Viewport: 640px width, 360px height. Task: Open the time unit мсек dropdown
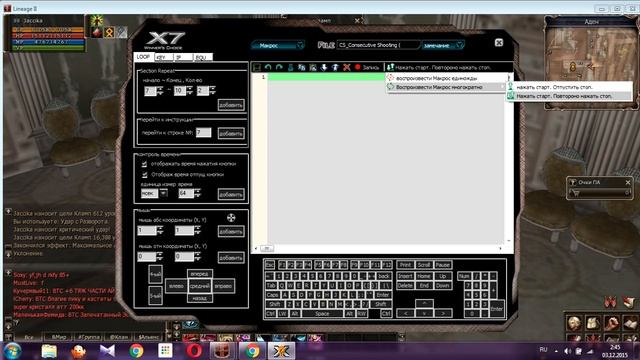pyautogui.click(x=163, y=193)
